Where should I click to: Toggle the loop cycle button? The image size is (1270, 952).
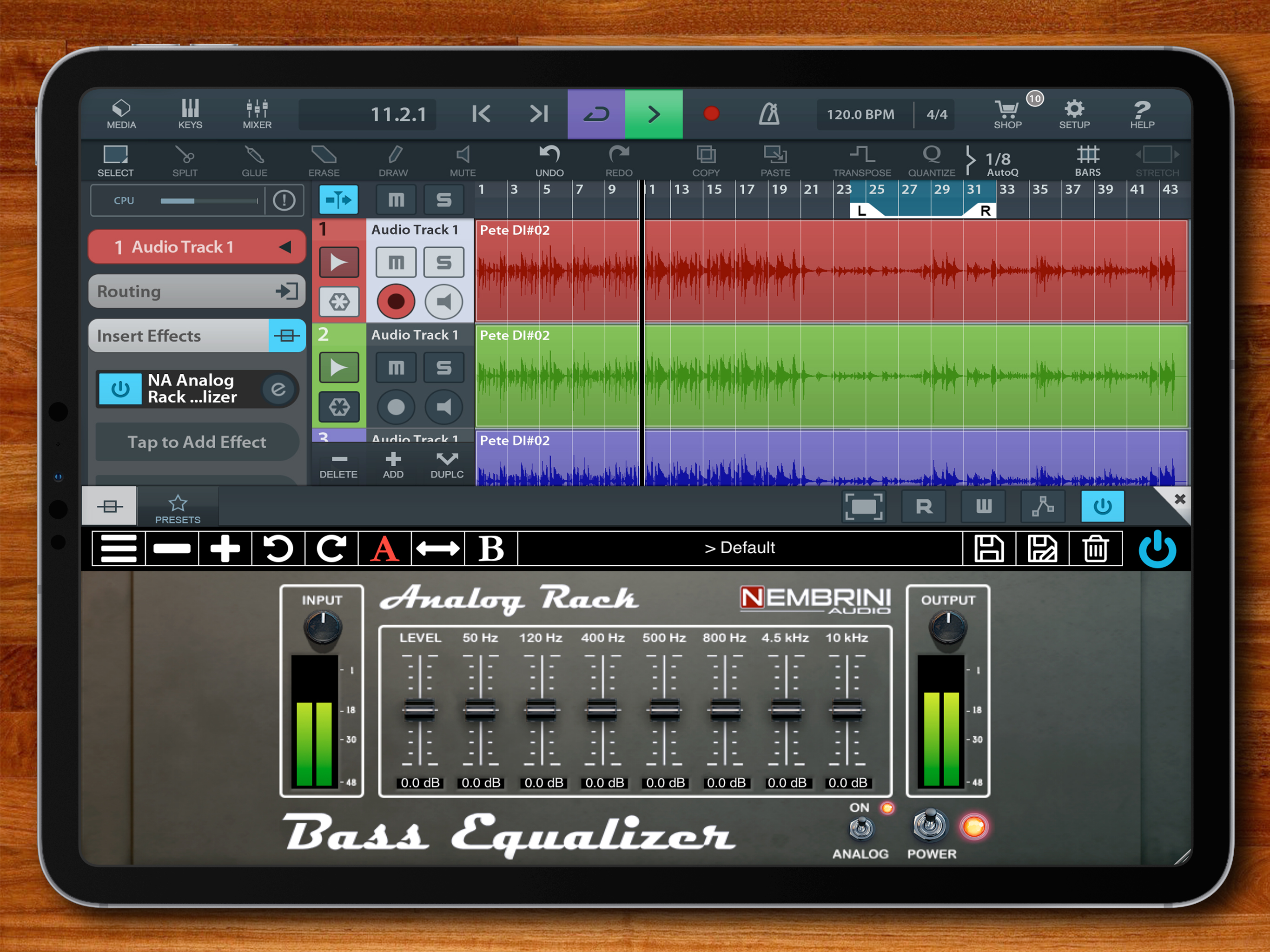coord(596,114)
